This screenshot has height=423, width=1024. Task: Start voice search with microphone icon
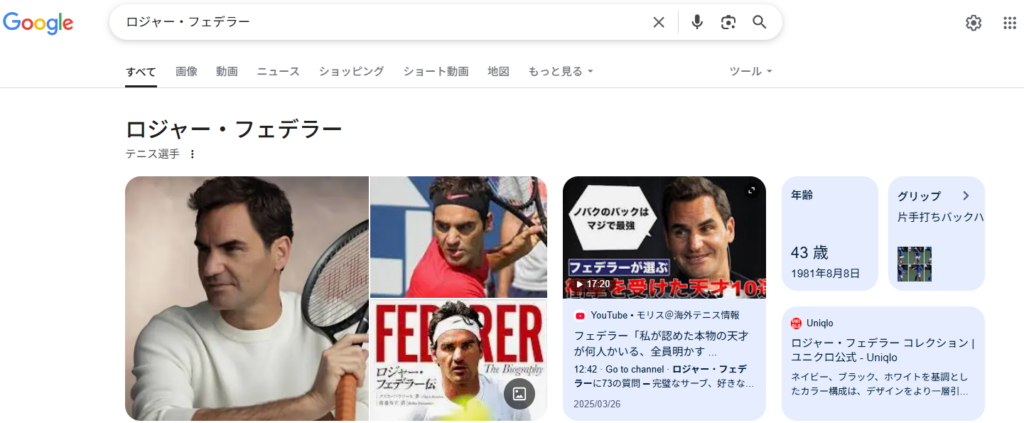coord(697,23)
